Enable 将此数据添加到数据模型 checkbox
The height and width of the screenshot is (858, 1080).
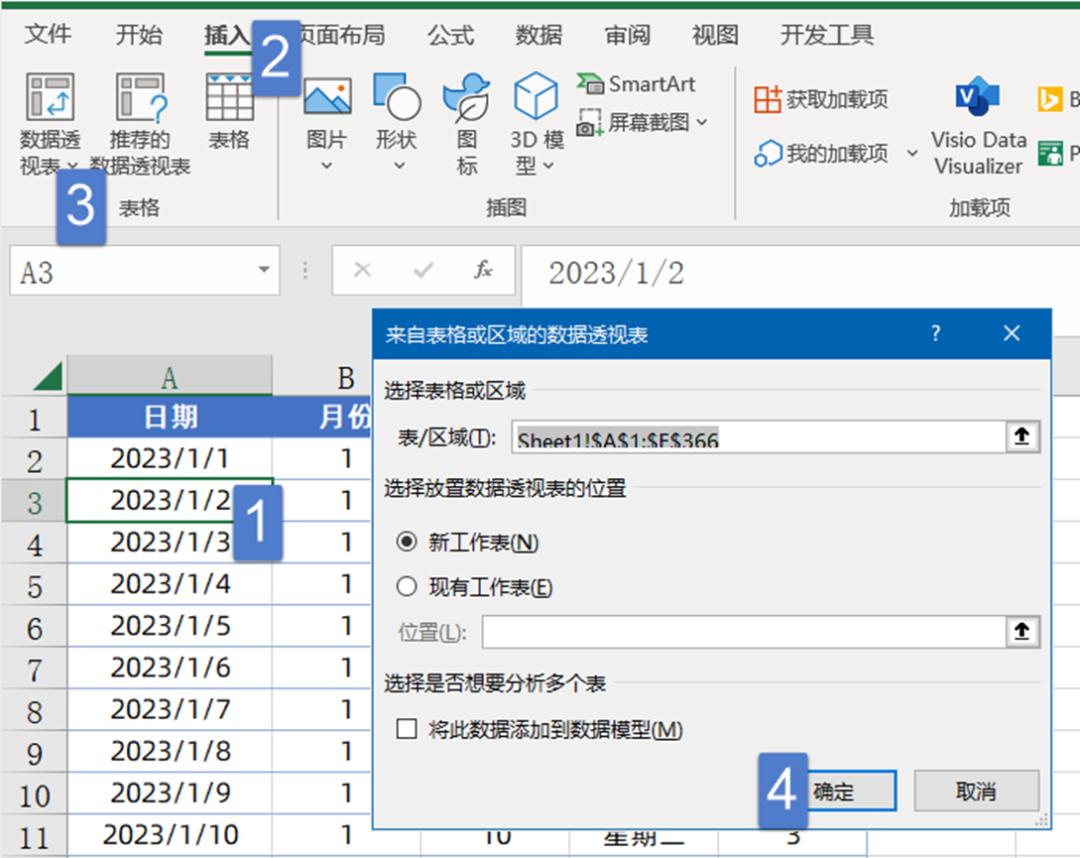pos(406,731)
